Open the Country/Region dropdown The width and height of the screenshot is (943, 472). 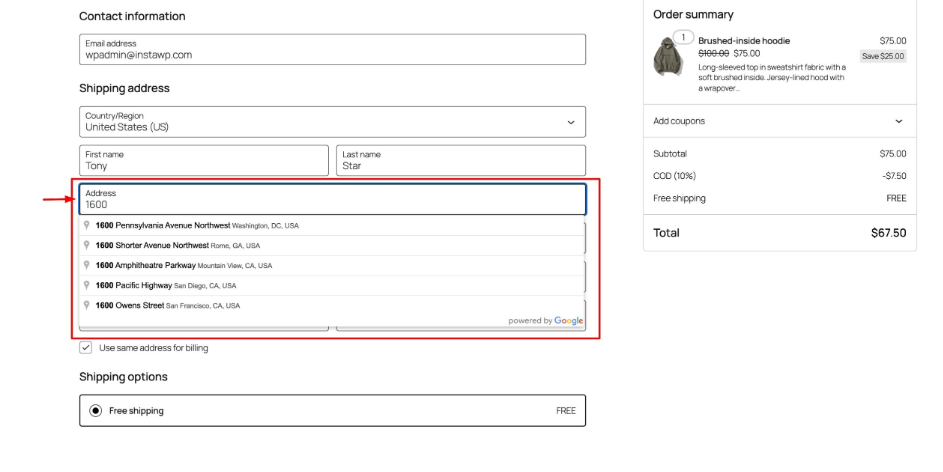pos(332,122)
